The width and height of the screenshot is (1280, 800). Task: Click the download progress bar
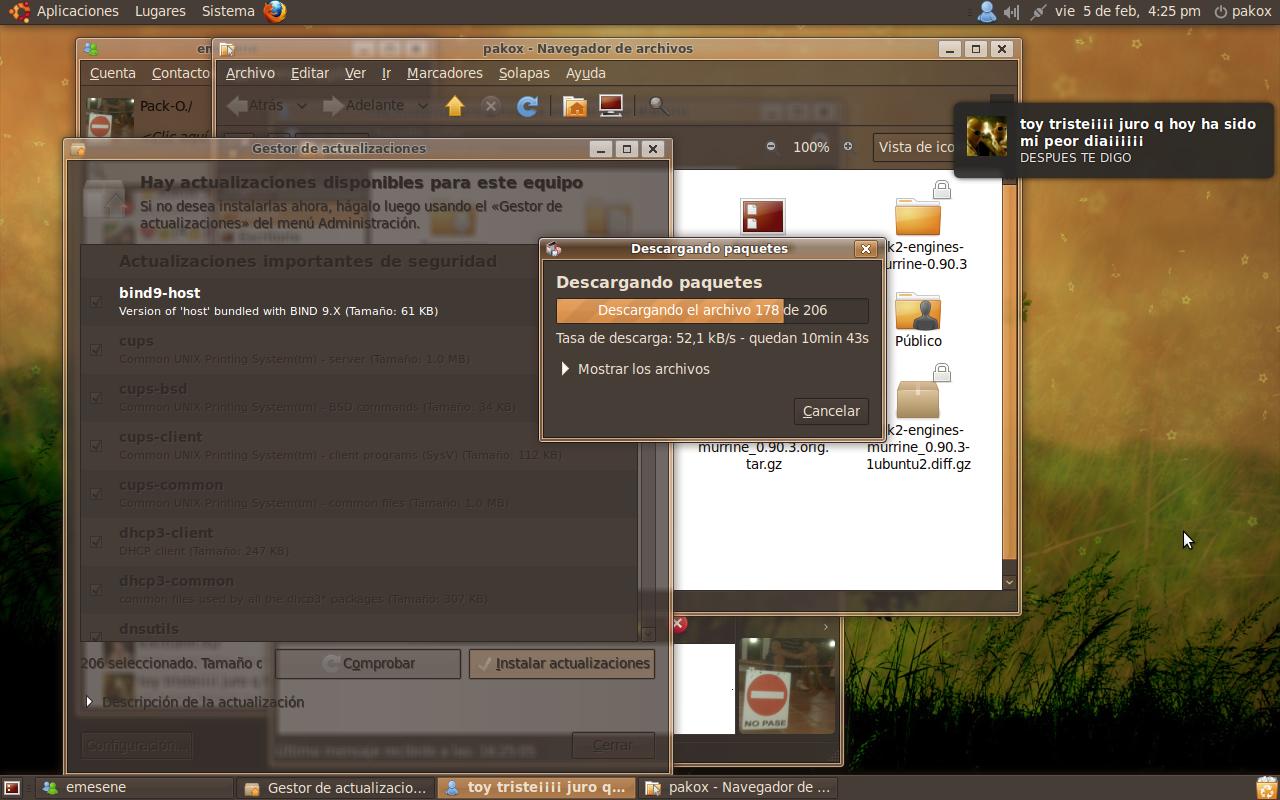(x=712, y=310)
